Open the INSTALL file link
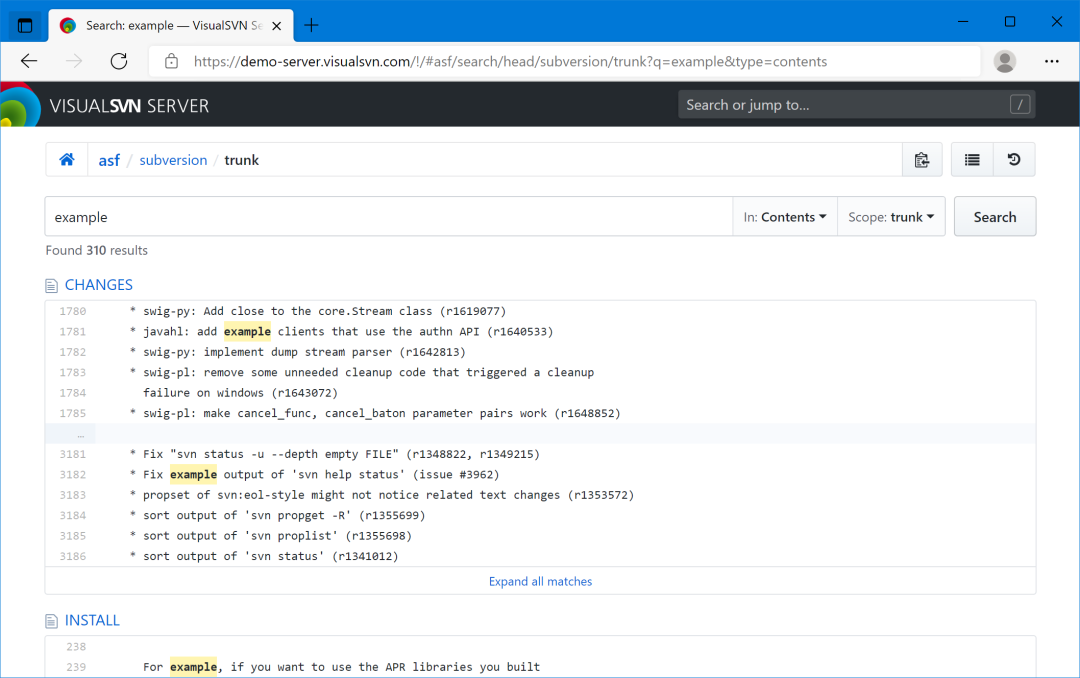Screen dimensions: 1080x678 point(92,620)
